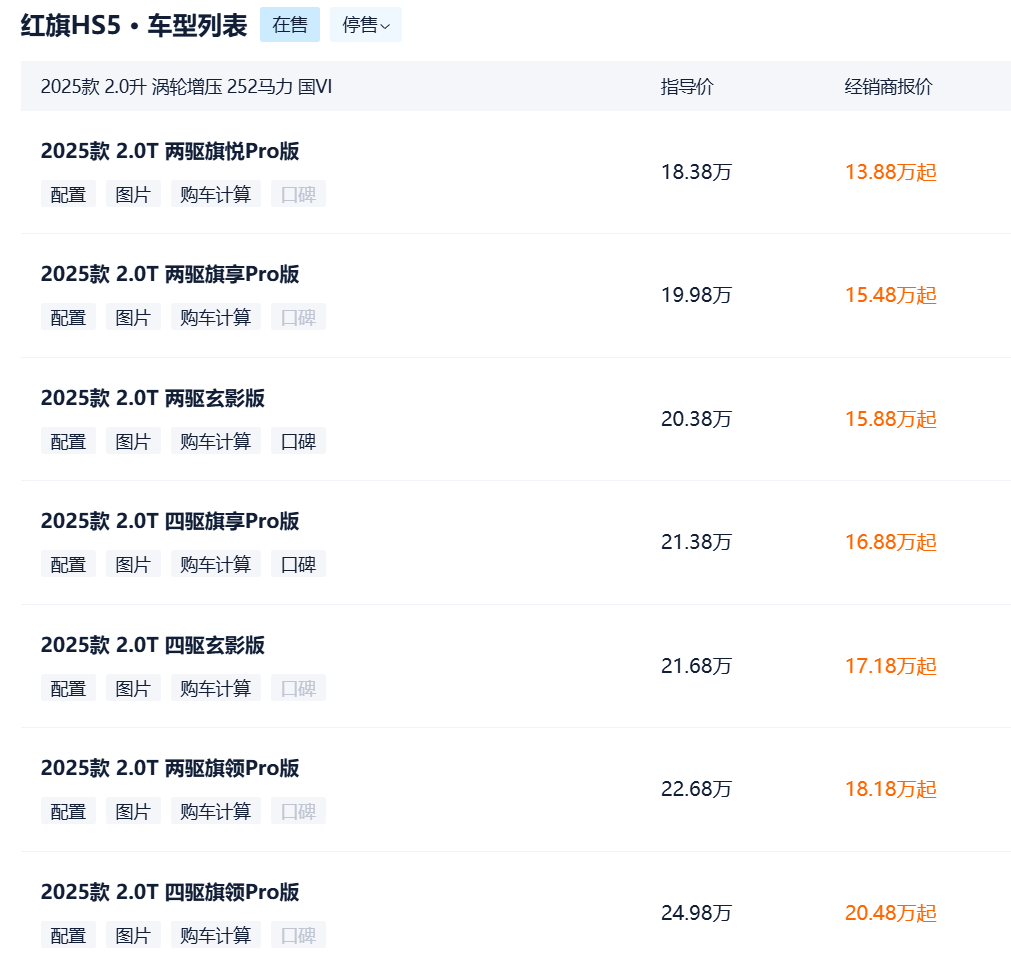This screenshot has width=1011, height=961.
Task: Click 购车计算 for 四驱旗享Pro版
Action: coord(215,565)
